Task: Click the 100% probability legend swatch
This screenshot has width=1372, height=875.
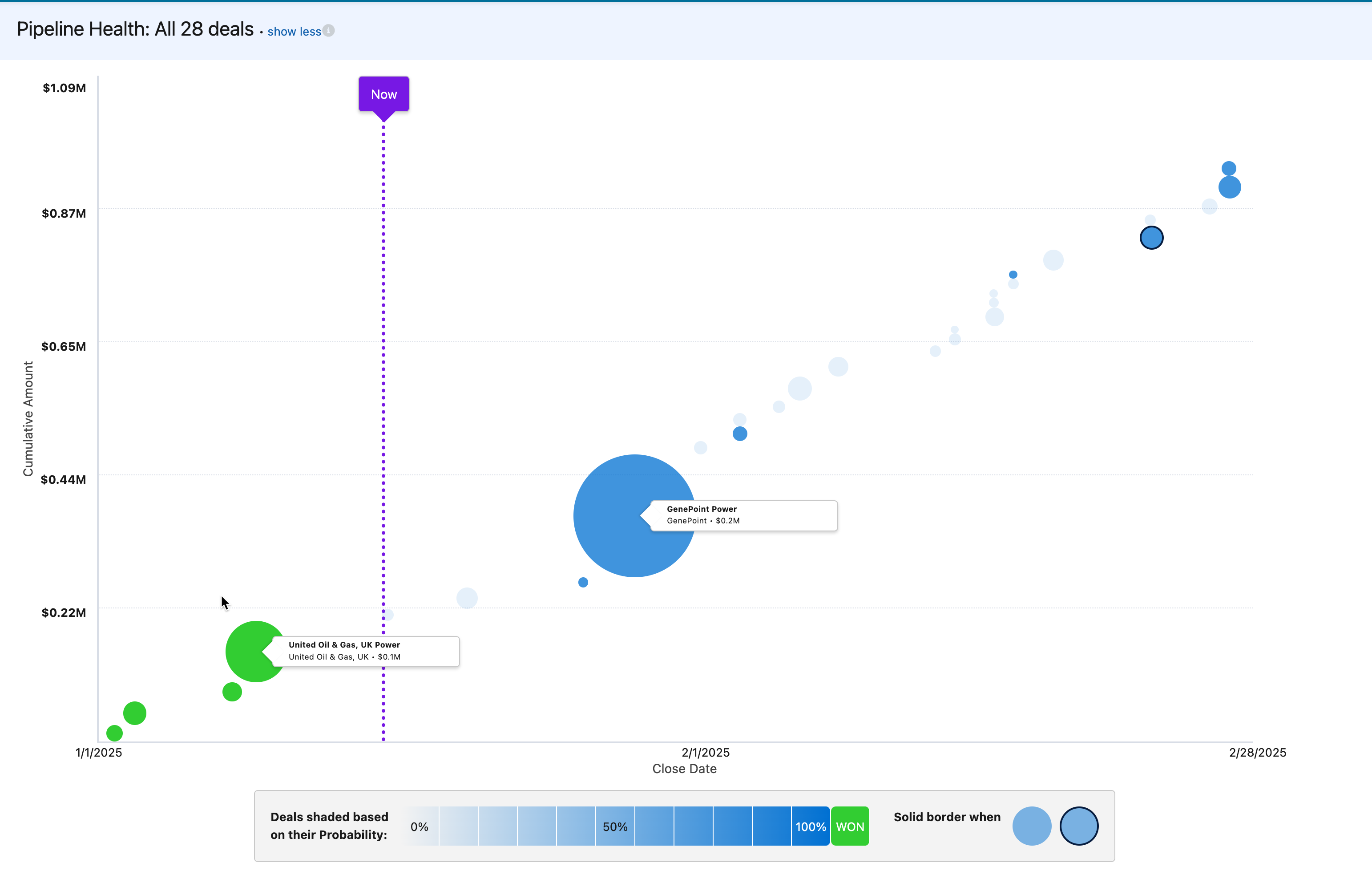Action: pos(810,826)
